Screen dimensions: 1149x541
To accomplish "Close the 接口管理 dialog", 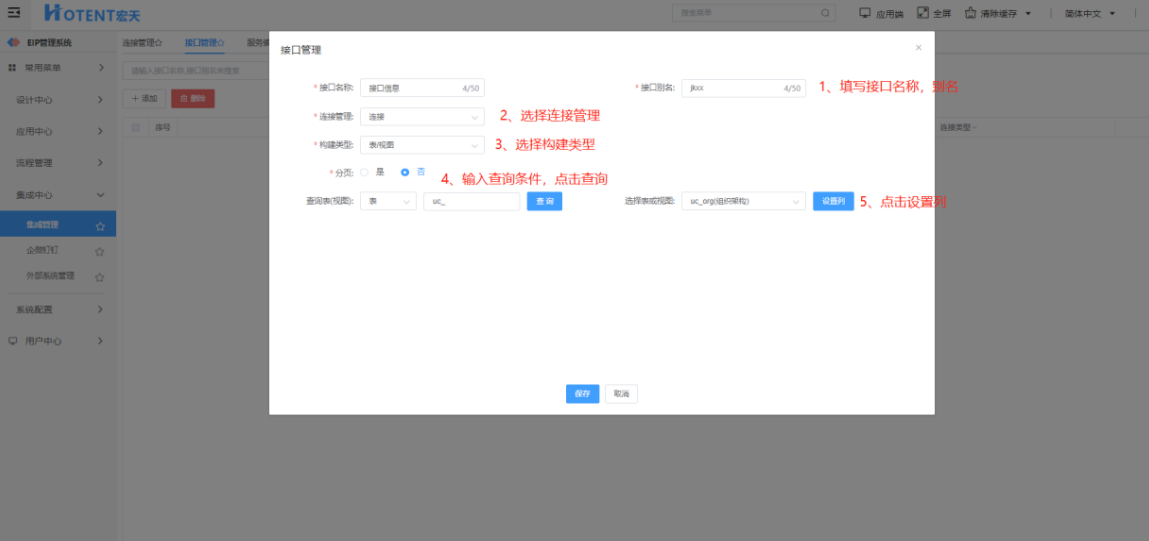I will click(x=918, y=48).
